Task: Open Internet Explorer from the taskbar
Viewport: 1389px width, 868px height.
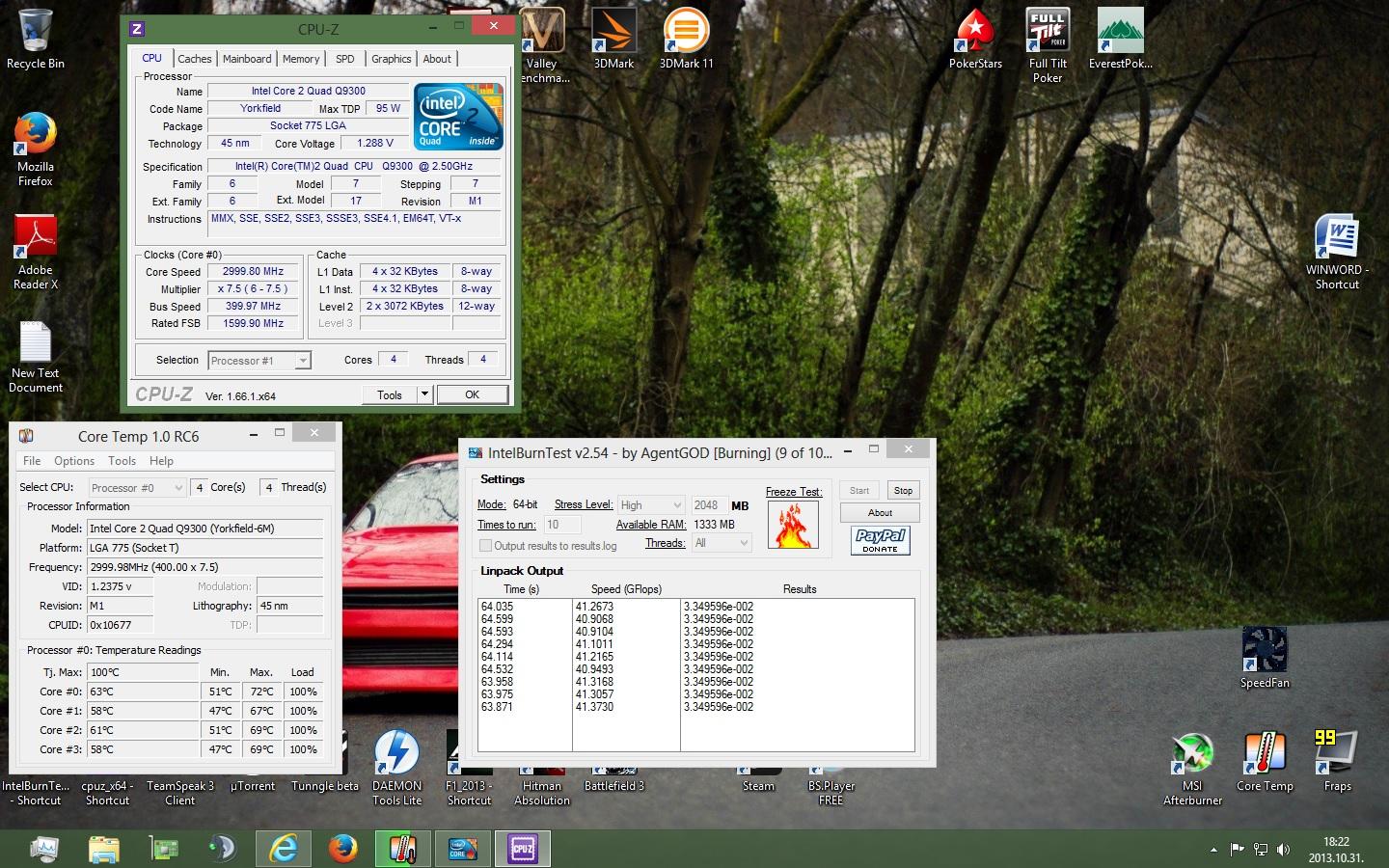Action: tap(283, 849)
